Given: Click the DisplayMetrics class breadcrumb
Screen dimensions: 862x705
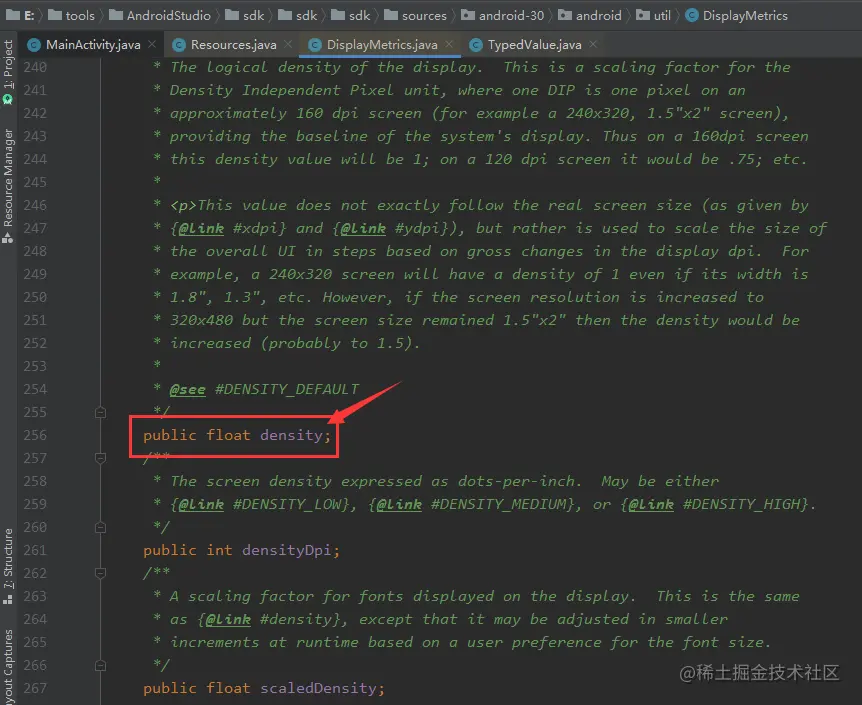Looking at the screenshot, I should [x=737, y=15].
